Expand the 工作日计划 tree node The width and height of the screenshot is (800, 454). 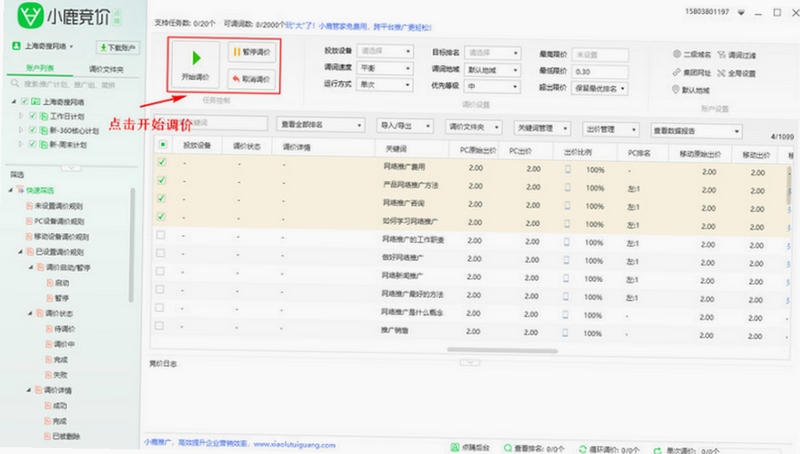click(x=21, y=116)
